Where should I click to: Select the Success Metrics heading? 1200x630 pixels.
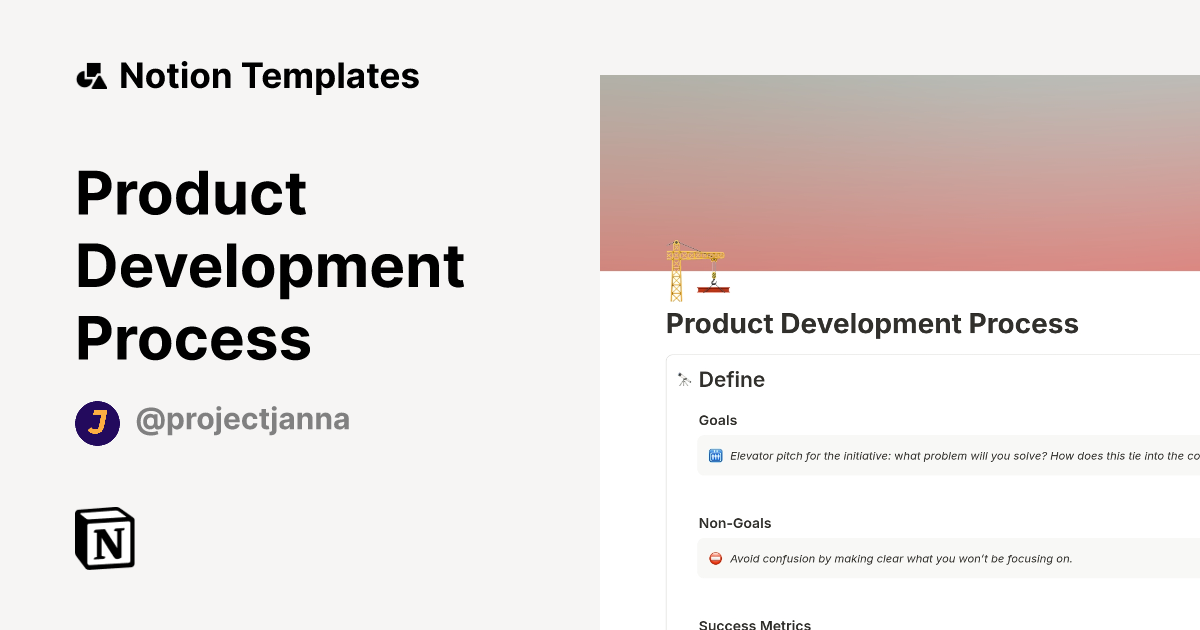click(754, 624)
